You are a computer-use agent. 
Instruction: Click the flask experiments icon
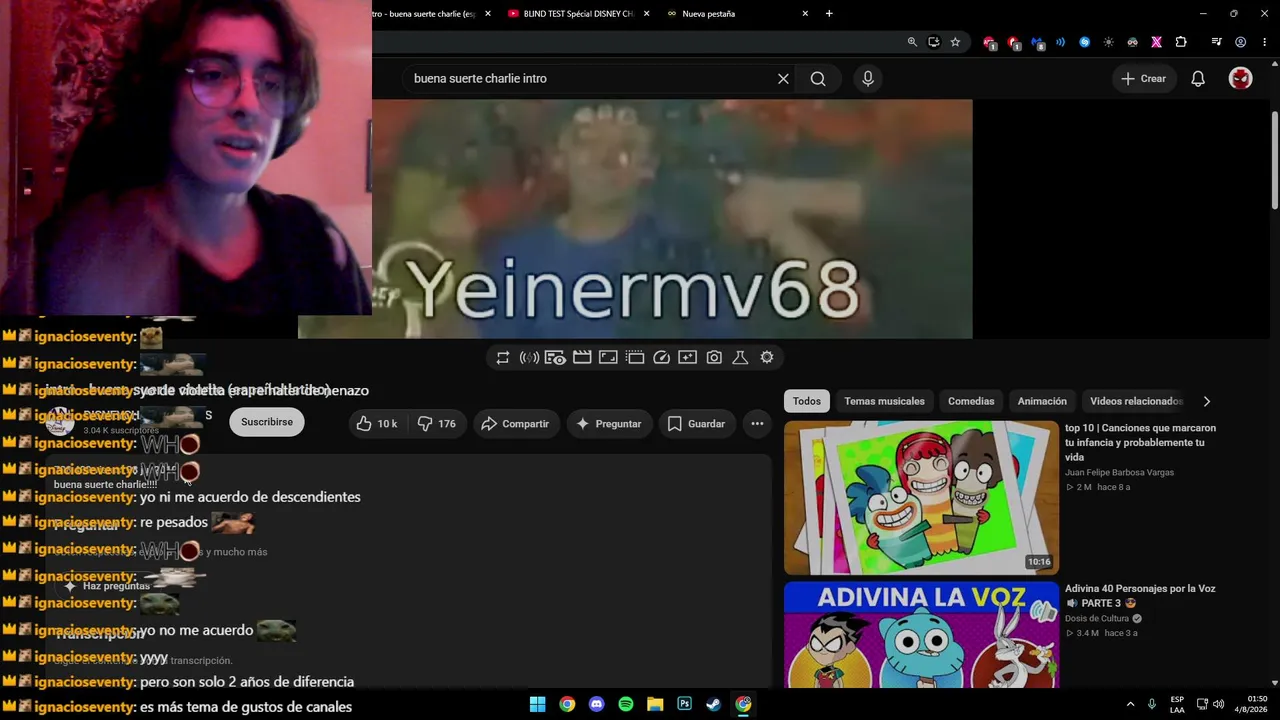740,357
